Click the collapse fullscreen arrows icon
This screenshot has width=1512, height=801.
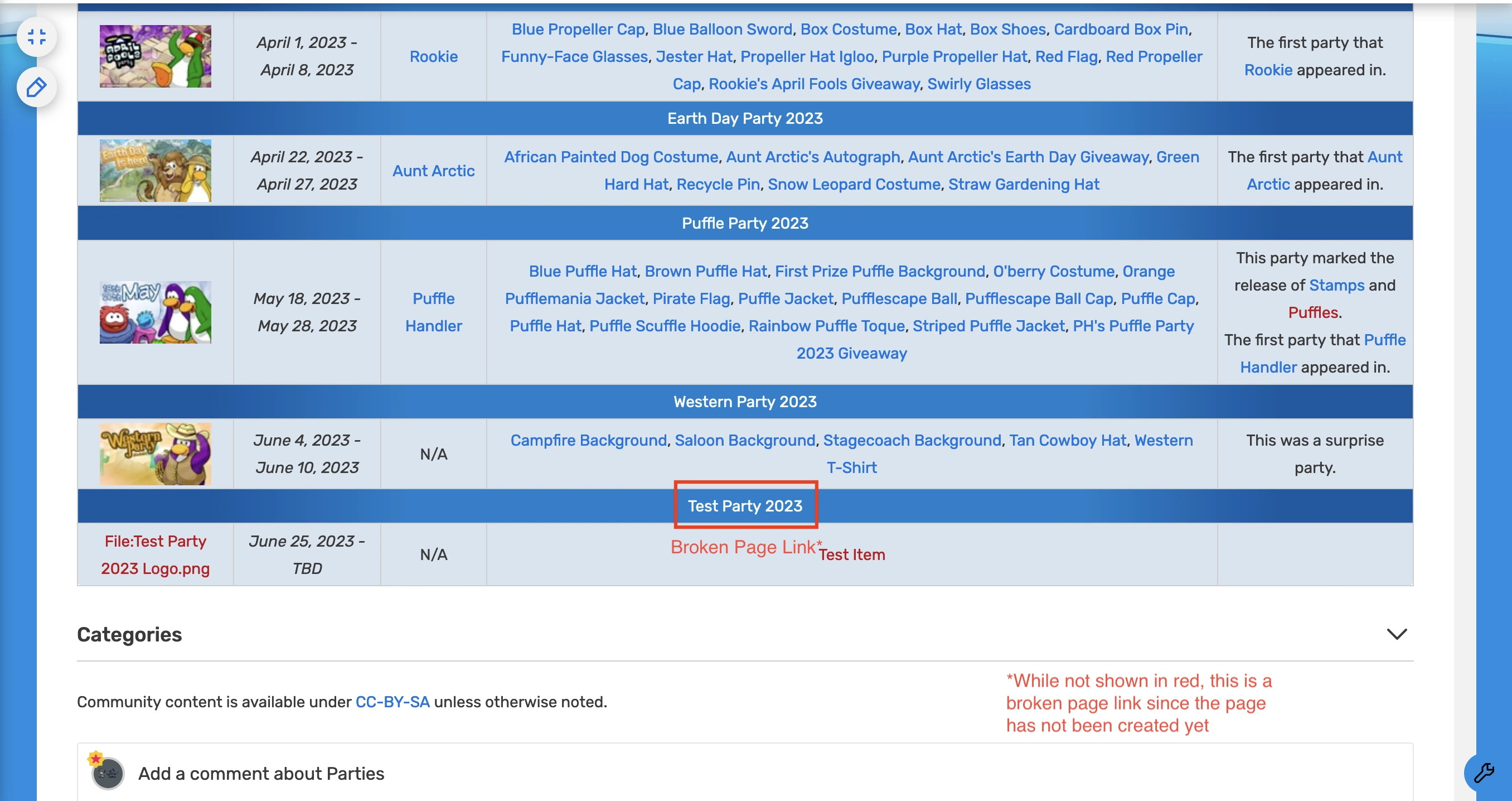(36, 37)
